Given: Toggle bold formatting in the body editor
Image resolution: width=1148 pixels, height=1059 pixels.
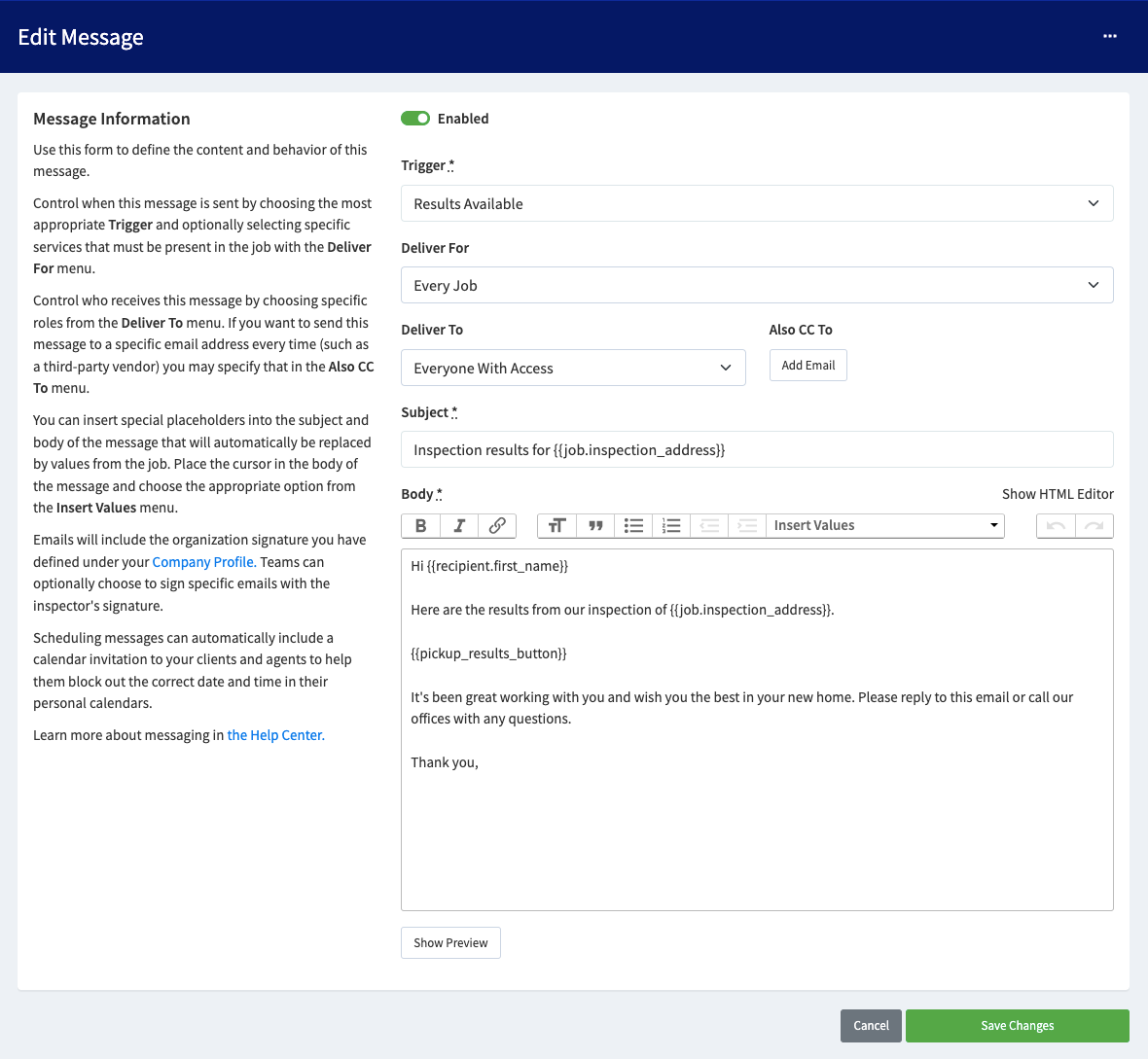Looking at the screenshot, I should (x=420, y=526).
